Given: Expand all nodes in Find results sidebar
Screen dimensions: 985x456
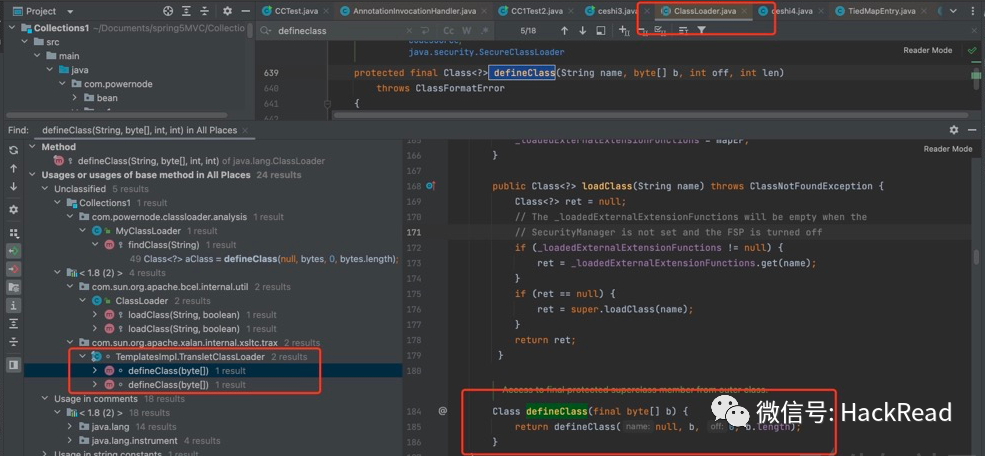Looking at the screenshot, I should pos(13,323).
